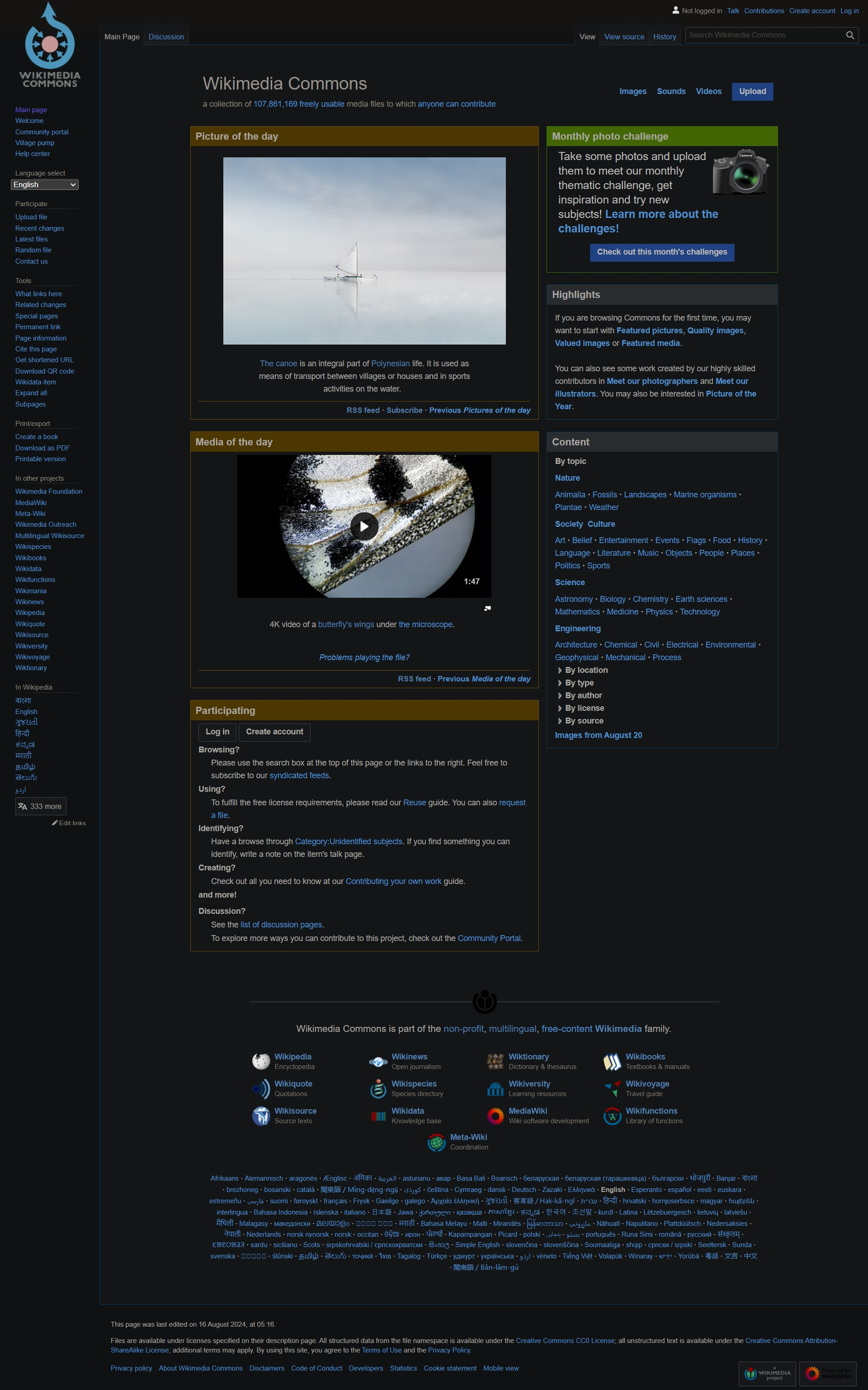This screenshot has height=1390, width=868.
Task: Open Featured pictures link in Highlights
Action: [x=649, y=331]
